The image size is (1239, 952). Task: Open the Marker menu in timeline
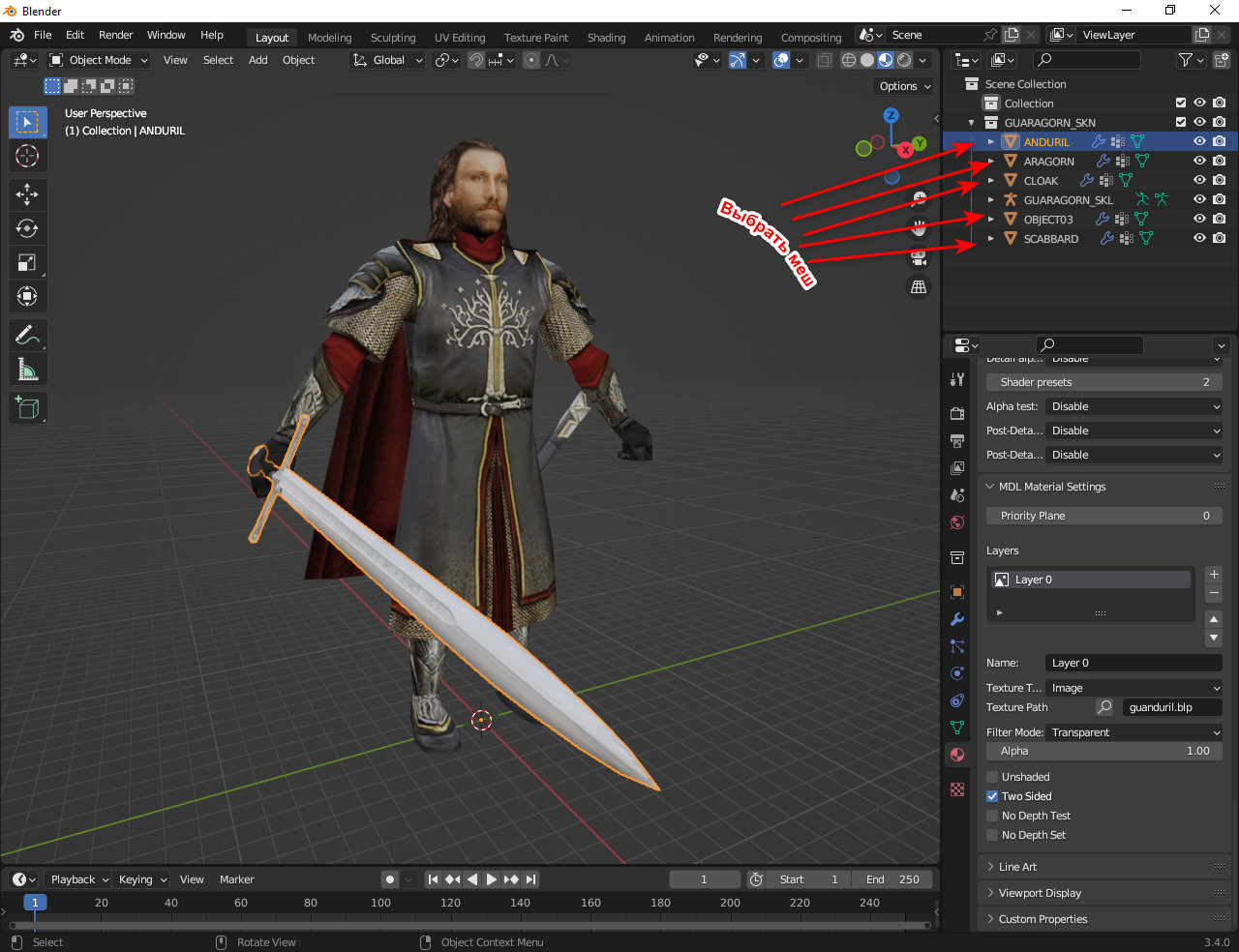pos(236,879)
